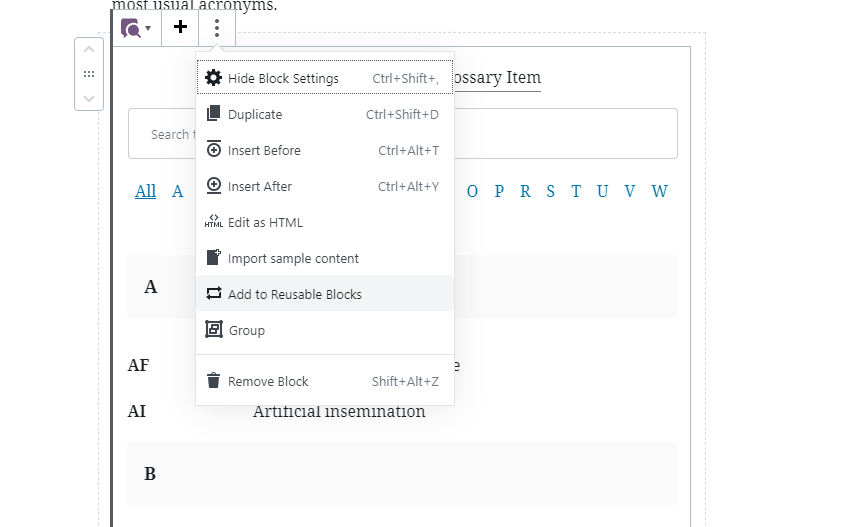Filter glossary by letter R
848x527 pixels.
(525, 191)
